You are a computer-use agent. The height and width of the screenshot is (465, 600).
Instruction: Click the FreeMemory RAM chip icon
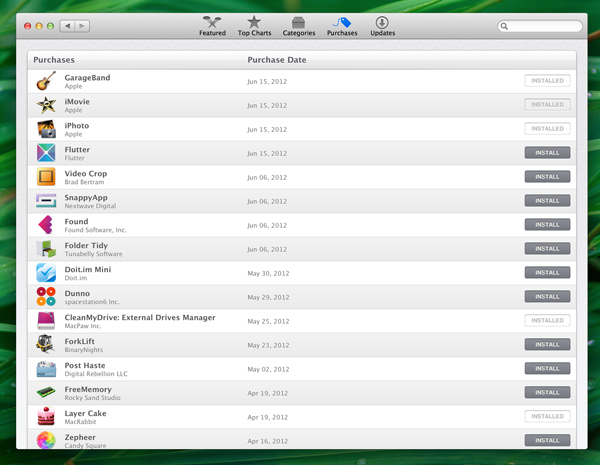click(x=46, y=392)
